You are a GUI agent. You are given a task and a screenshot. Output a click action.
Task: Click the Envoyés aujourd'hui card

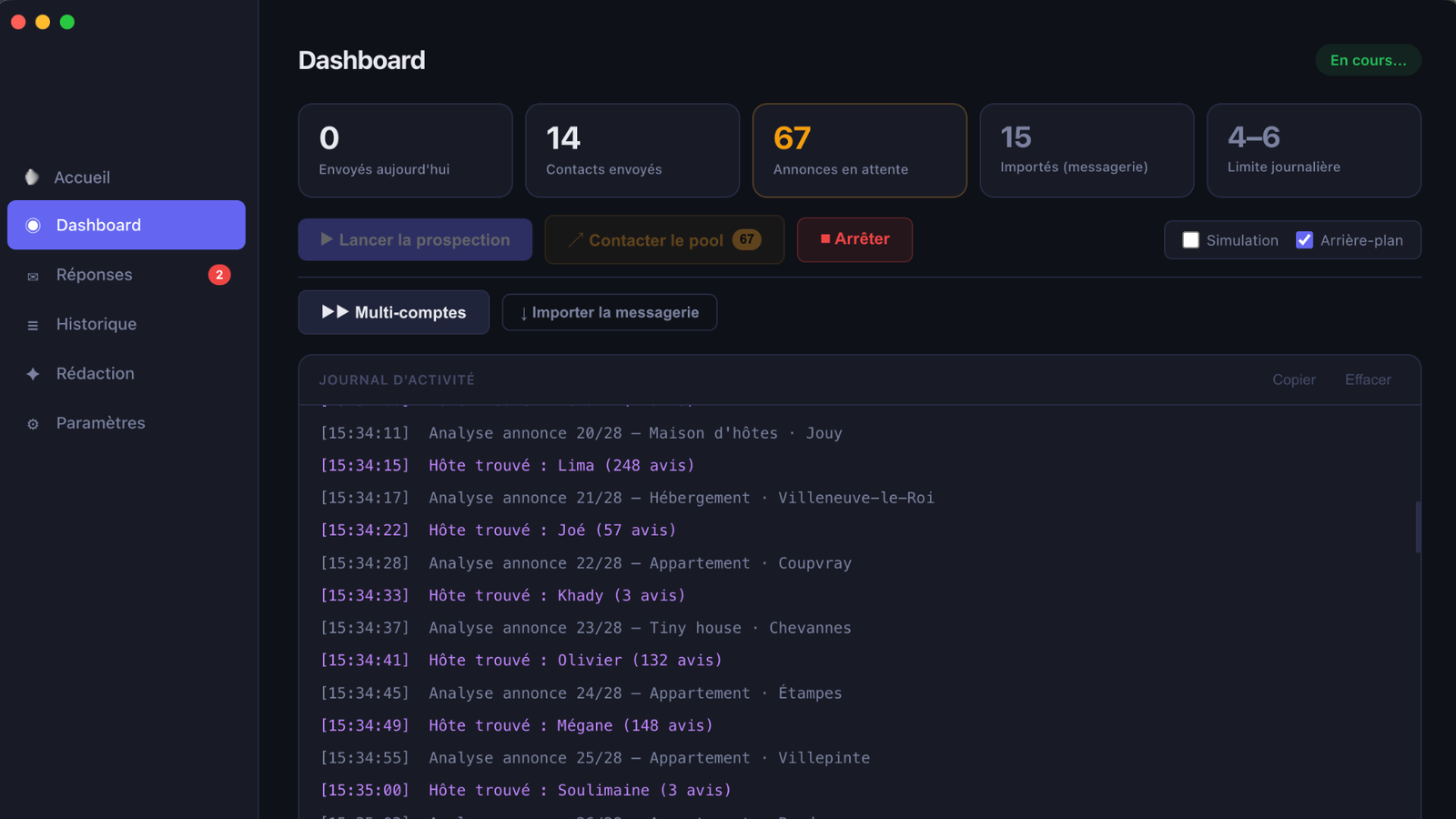point(406,150)
